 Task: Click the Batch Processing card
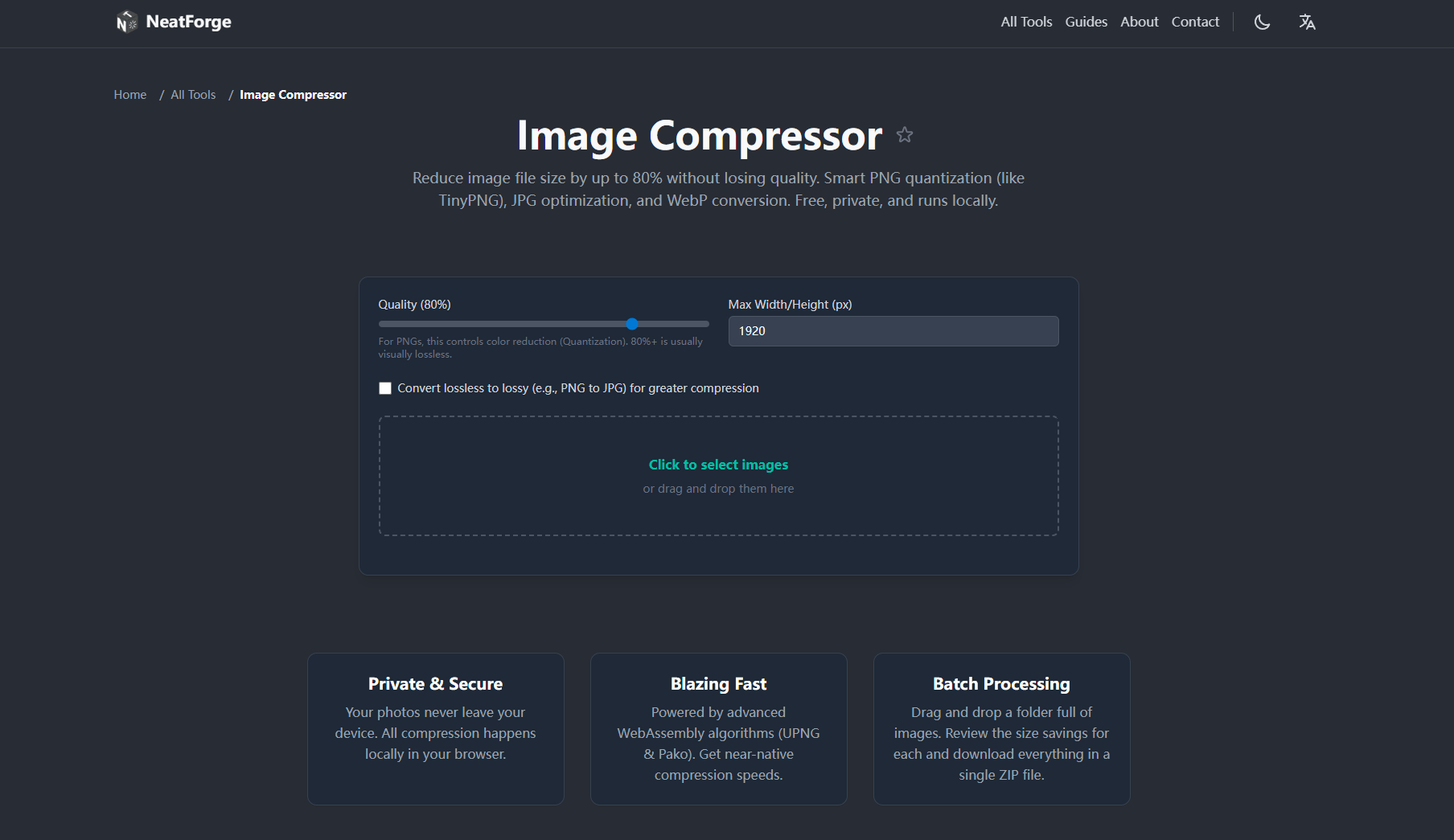coord(1001,728)
